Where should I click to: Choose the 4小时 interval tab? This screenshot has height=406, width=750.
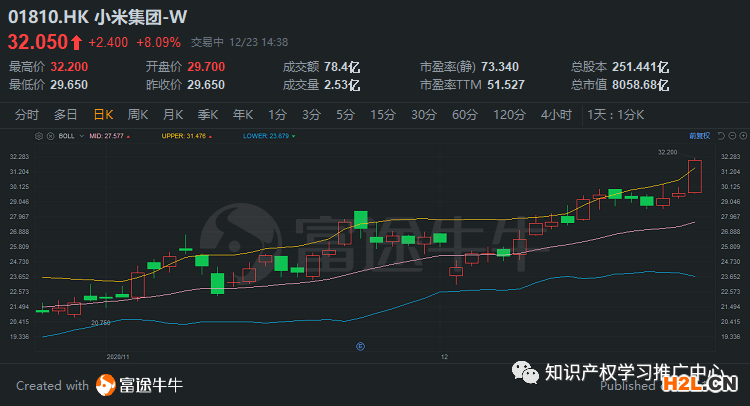pyautogui.click(x=556, y=115)
